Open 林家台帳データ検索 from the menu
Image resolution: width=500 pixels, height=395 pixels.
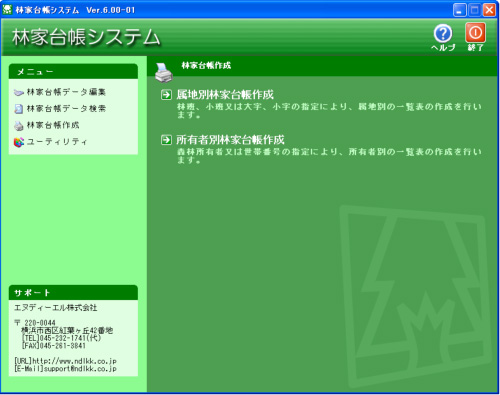click(66, 109)
